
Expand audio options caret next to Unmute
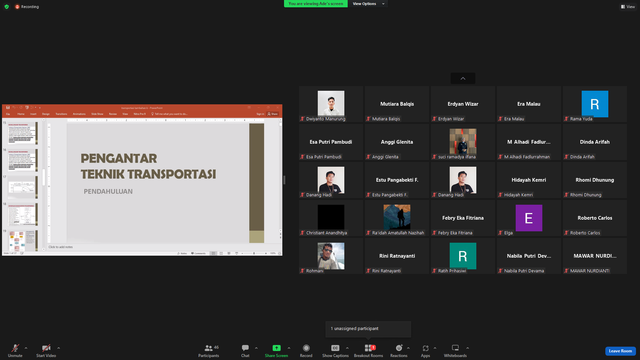pyautogui.click(x=26, y=348)
